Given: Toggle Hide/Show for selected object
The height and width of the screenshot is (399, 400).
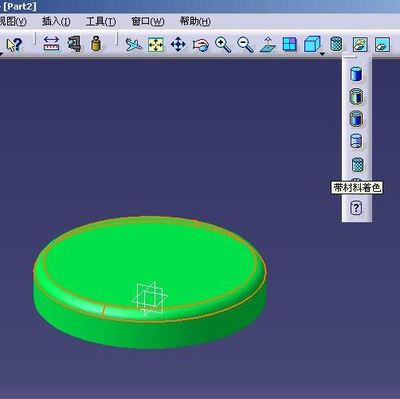Looking at the screenshot, I should point(360,44).
